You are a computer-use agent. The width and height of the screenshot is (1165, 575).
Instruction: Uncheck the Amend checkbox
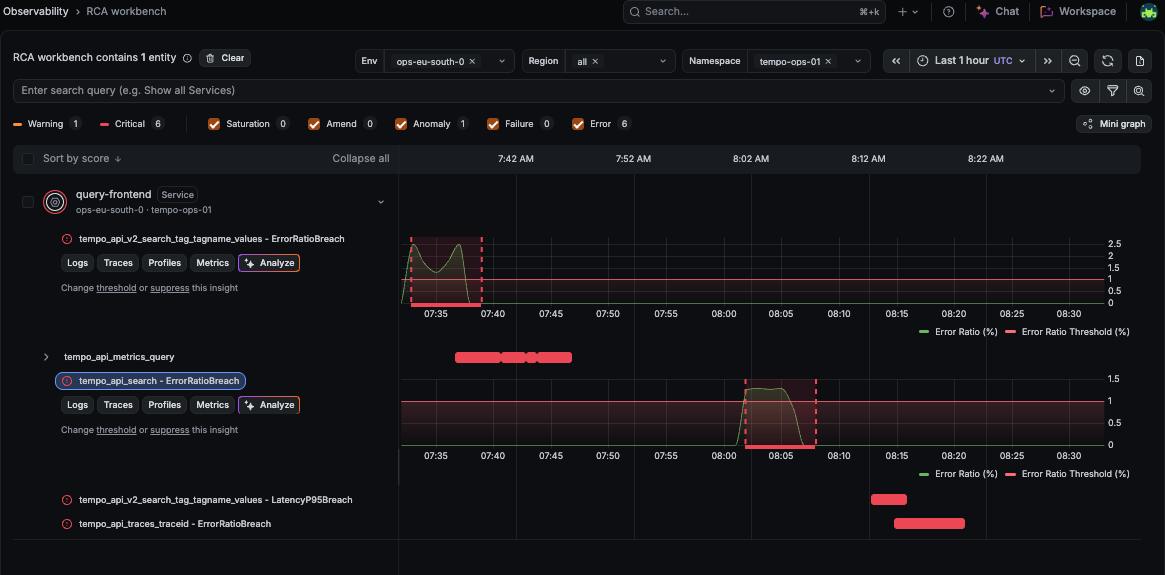coord(314,124)
